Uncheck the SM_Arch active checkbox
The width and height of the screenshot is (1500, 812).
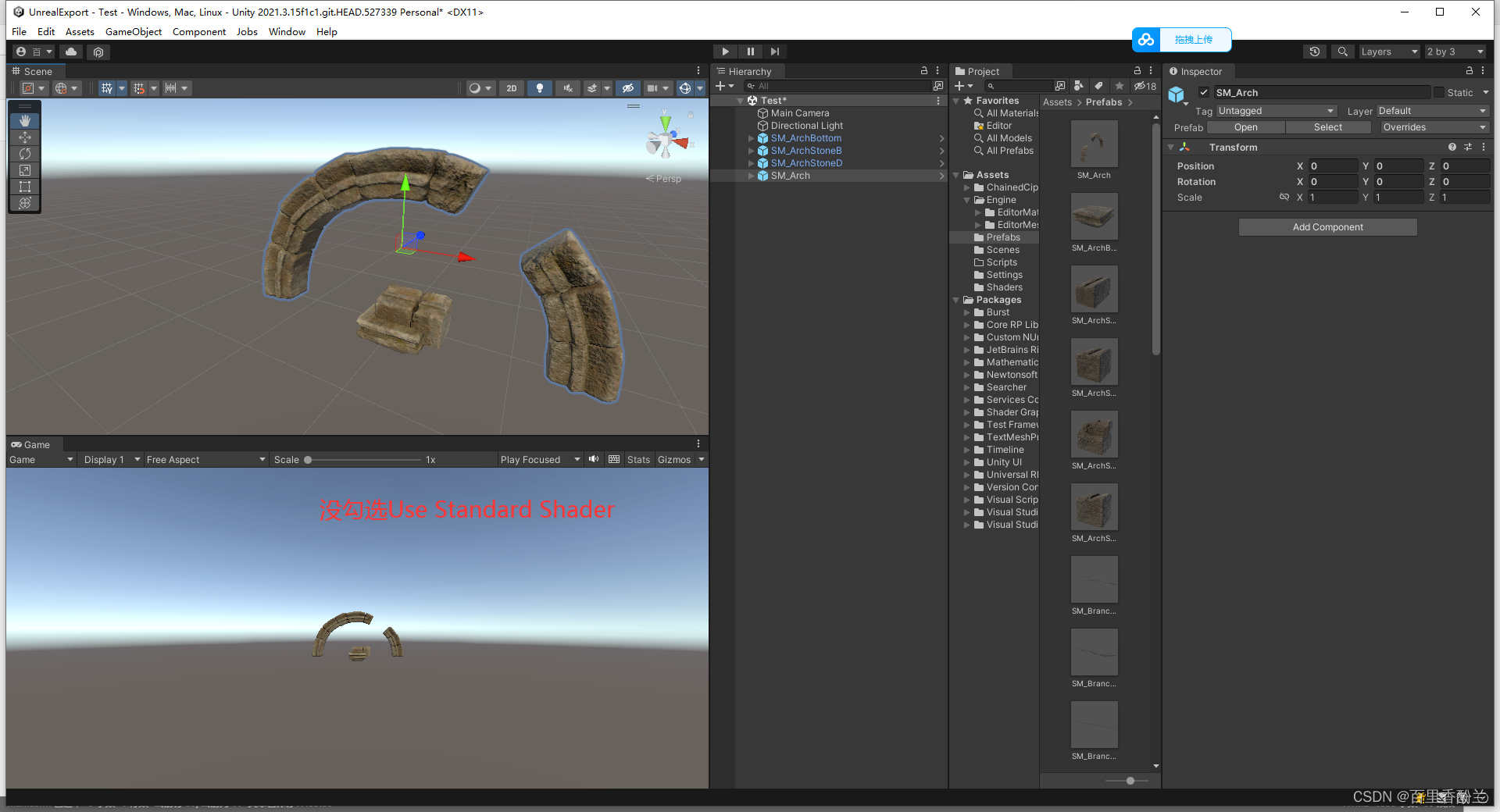pos(1204,92)
